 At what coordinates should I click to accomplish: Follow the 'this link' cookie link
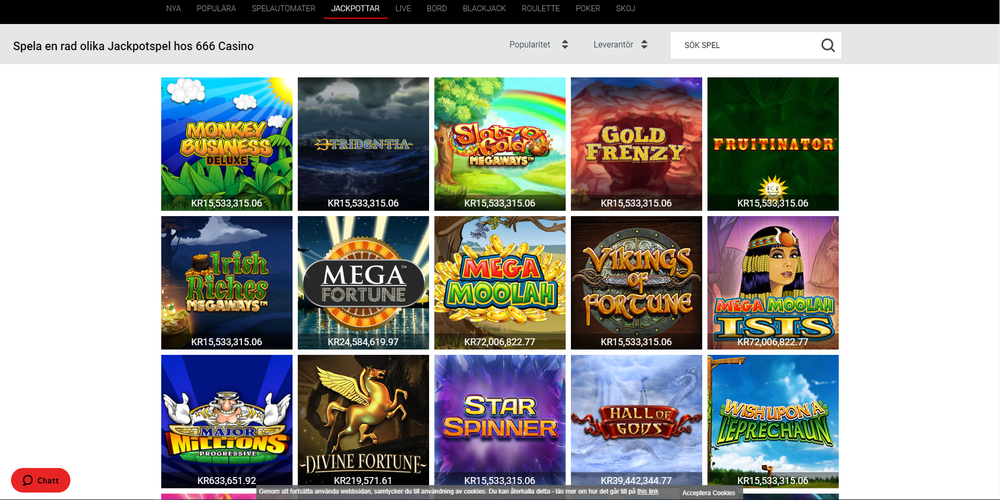(647, 492)
